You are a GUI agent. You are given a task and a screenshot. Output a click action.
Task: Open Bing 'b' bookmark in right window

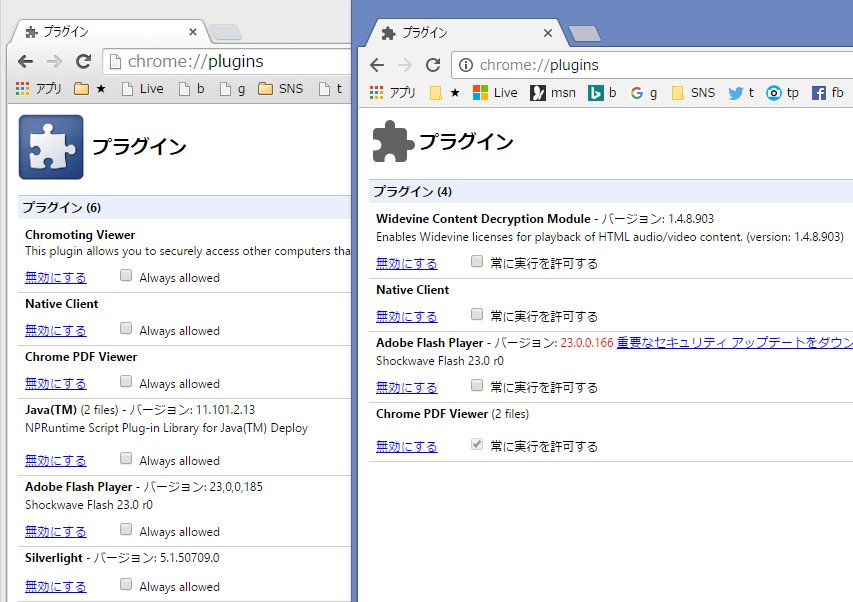coord(602,93)
